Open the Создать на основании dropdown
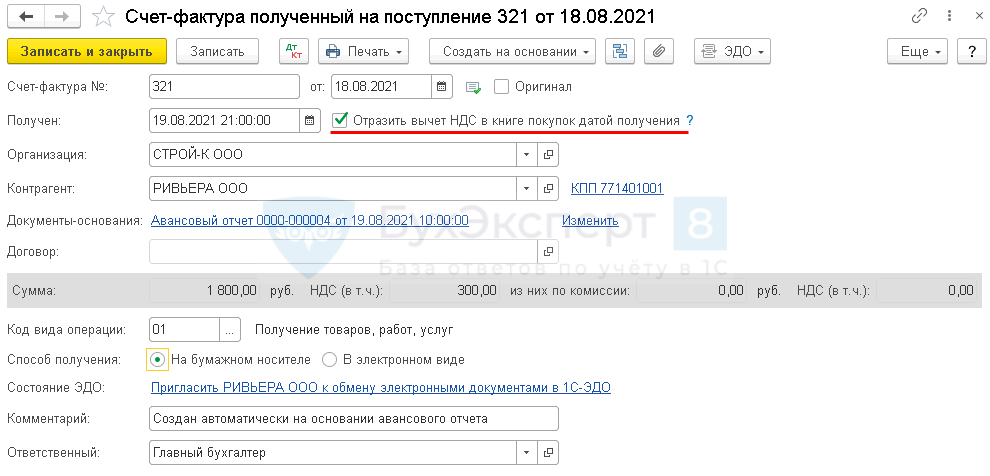Screen dimensions: 990x476 point(512,52)
